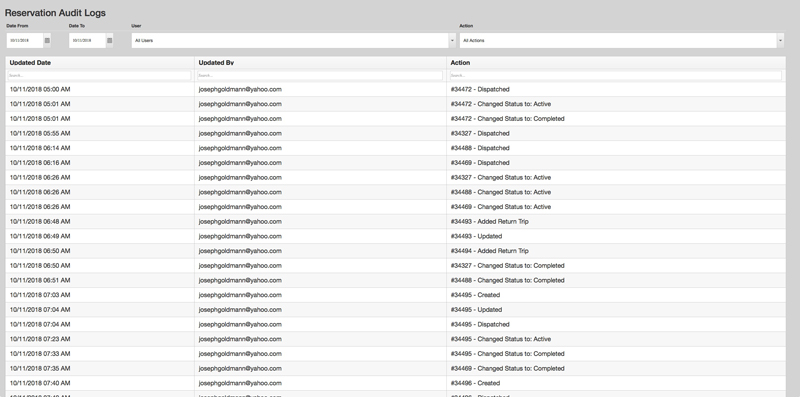Select the #34493 - Added Return Trip row

(395, 221)
